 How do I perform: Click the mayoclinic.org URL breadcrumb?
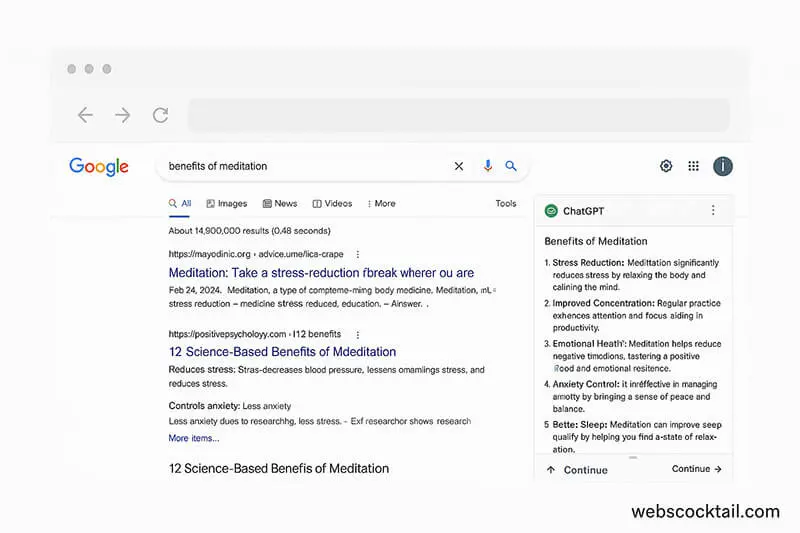pyautogui.click(x=256, y=254)
